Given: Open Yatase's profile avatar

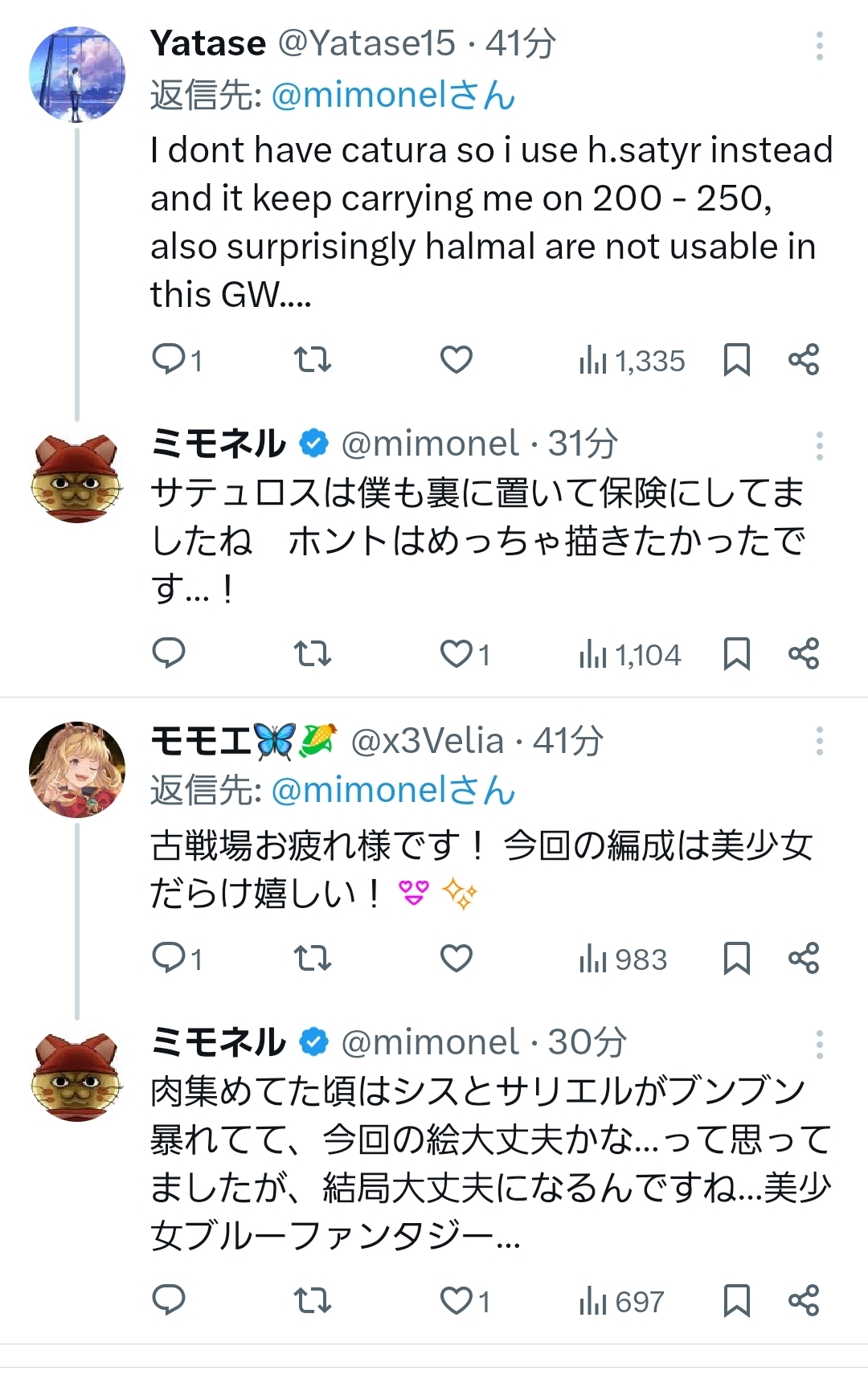Looking at the screenshot, I should [x=77, y=74].
